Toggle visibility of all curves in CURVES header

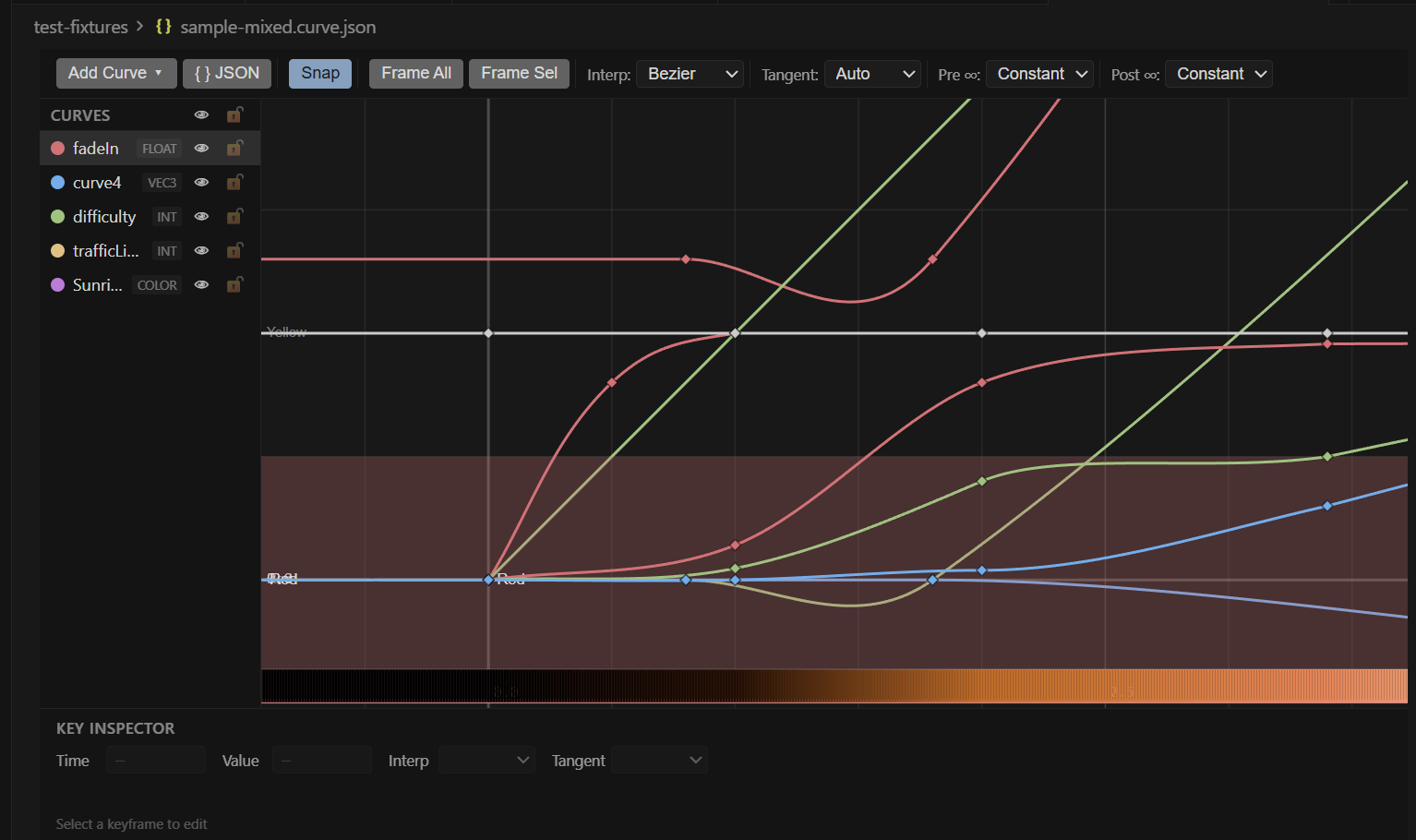(201, 114)
